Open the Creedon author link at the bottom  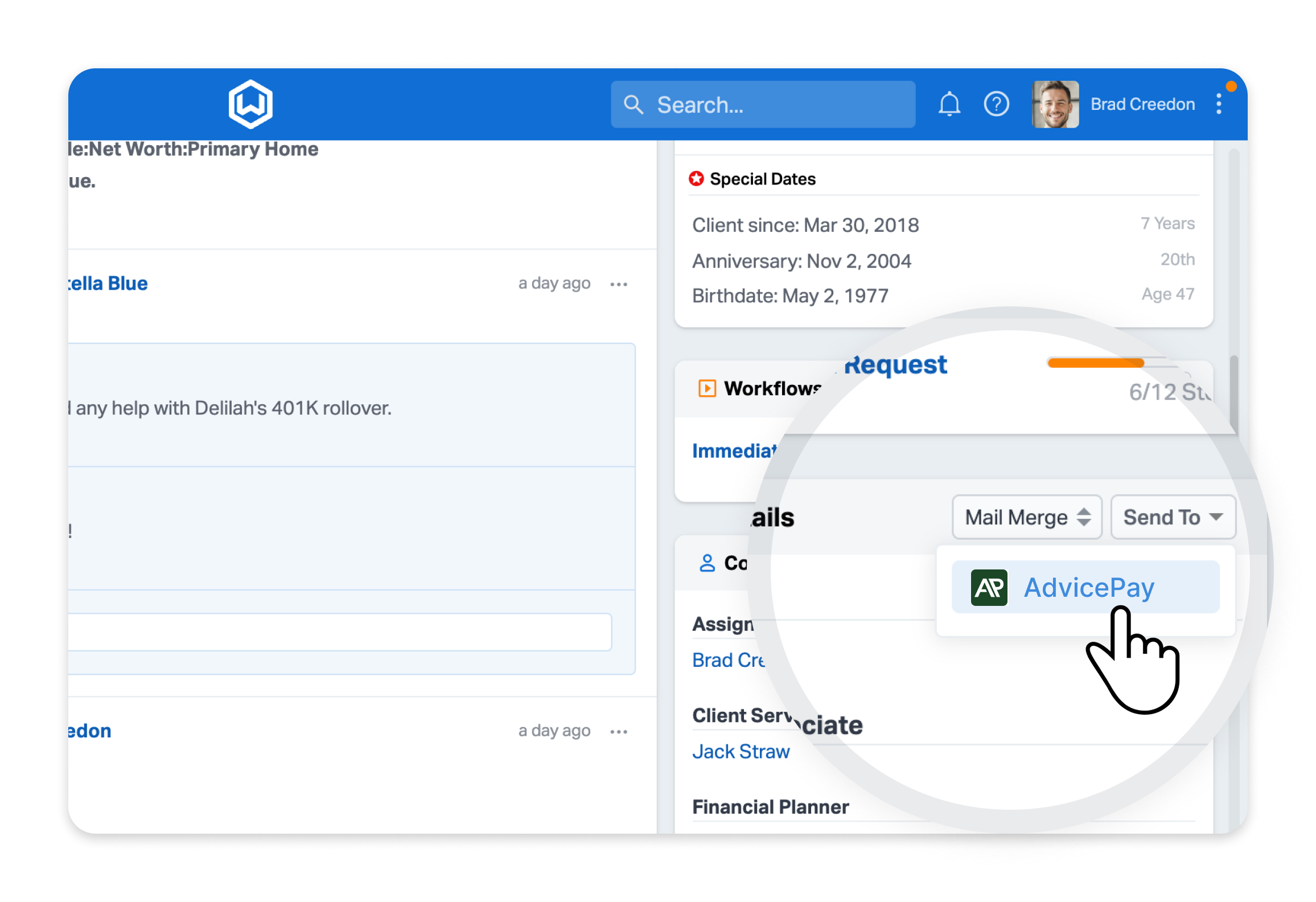[x=89, y=731]
